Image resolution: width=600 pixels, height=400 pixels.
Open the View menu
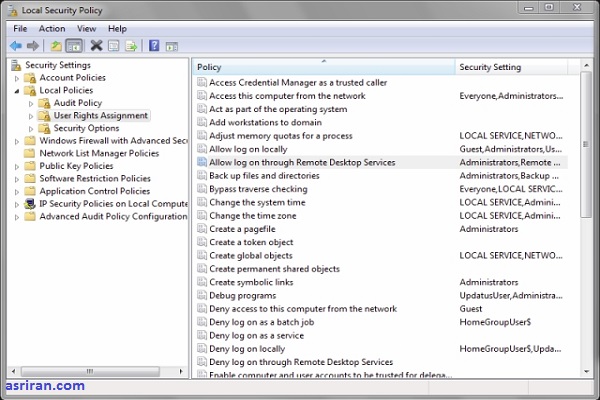tap(86, 29)
